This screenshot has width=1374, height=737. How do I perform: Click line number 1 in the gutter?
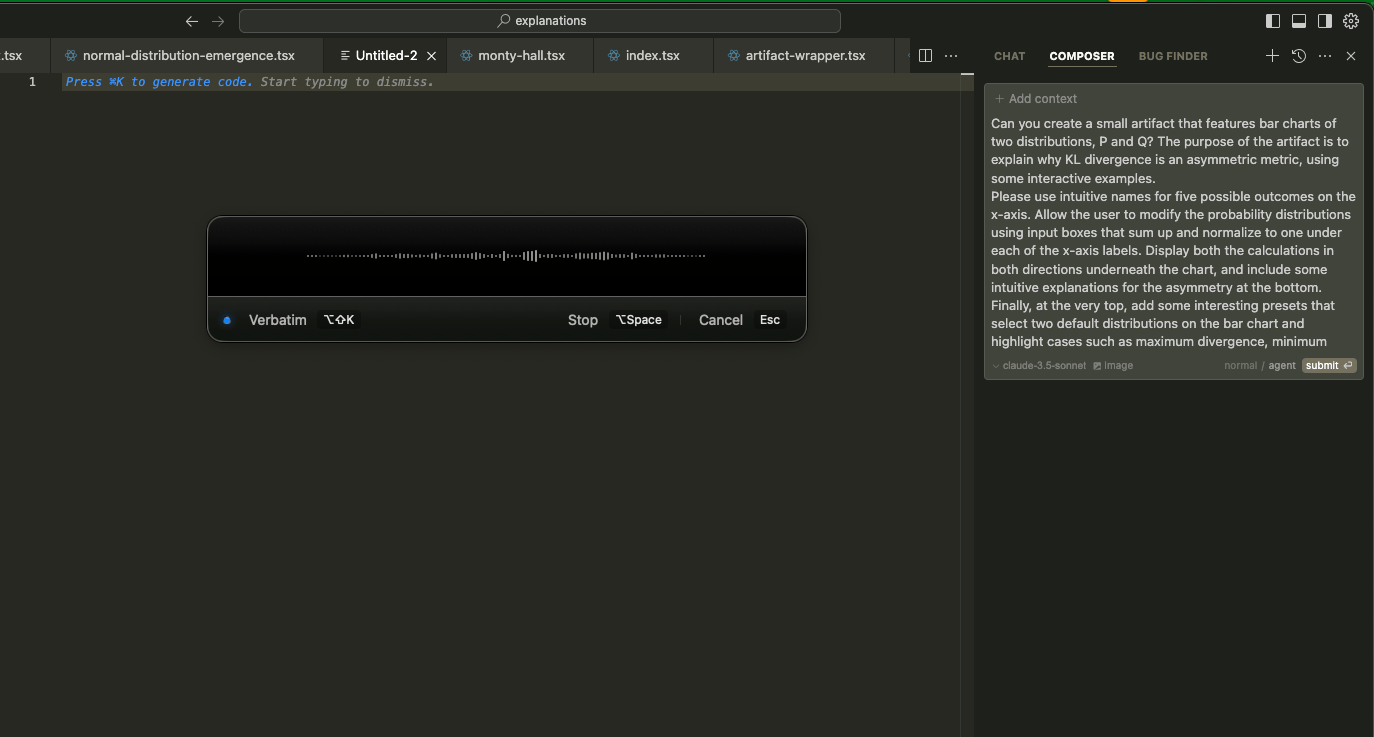[32, 82]
